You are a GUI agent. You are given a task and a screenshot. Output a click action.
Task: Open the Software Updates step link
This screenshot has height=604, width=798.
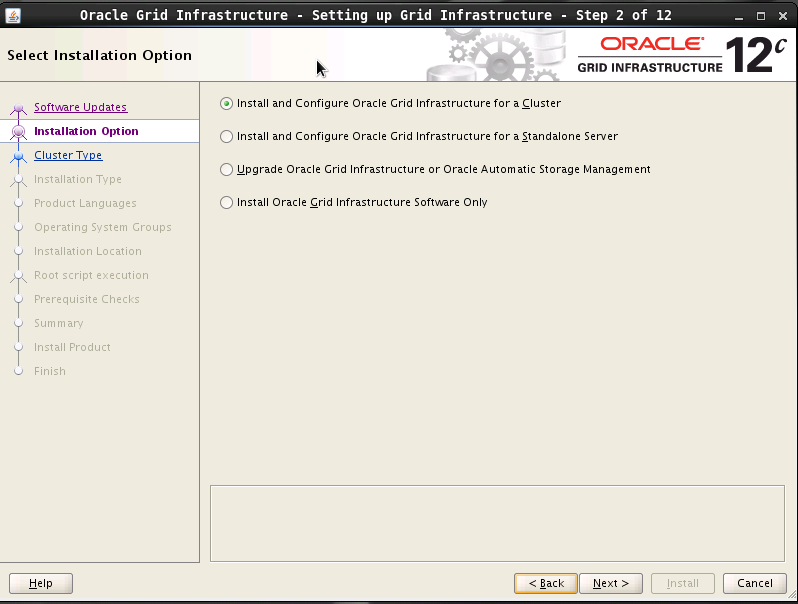click(80, 107)
